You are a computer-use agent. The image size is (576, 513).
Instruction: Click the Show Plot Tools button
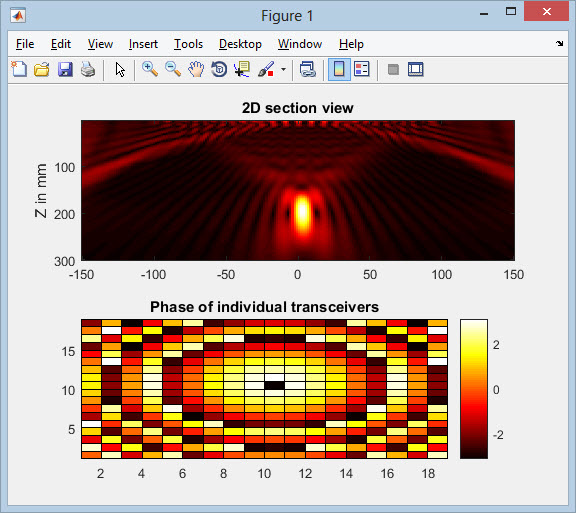416,69
